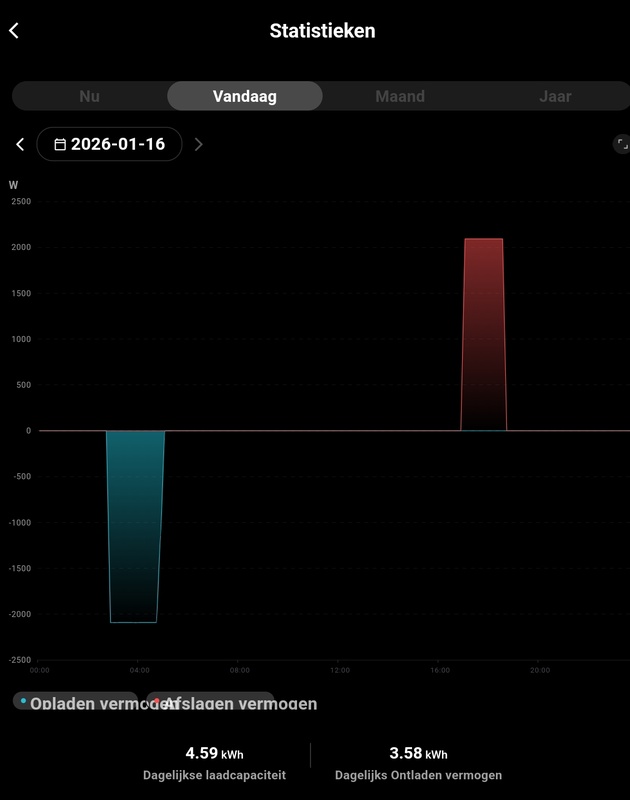Viewport: 630px width, 800px height.
Task: Click the 4.59 kWh charge value
Action: point(214,753)
